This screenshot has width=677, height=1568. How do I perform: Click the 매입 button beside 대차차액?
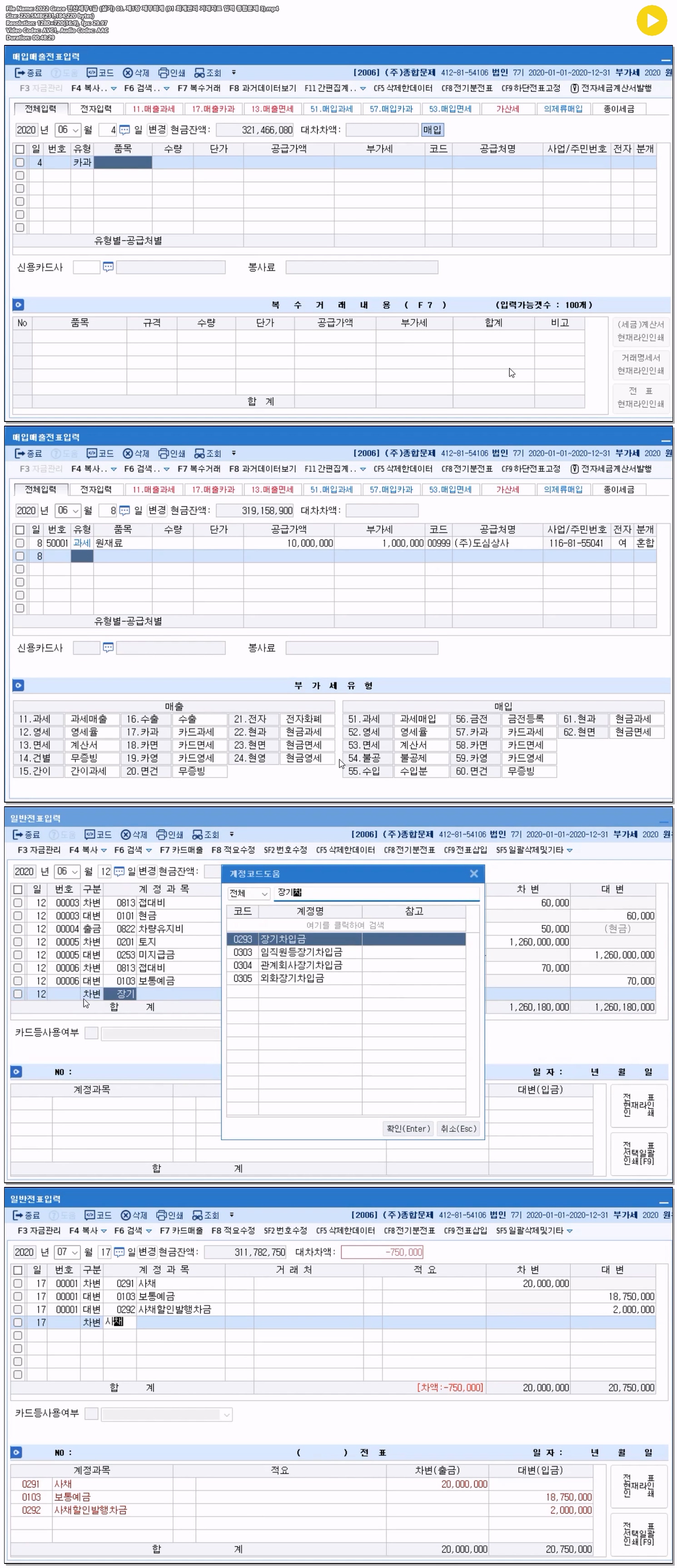pos(432,129)
